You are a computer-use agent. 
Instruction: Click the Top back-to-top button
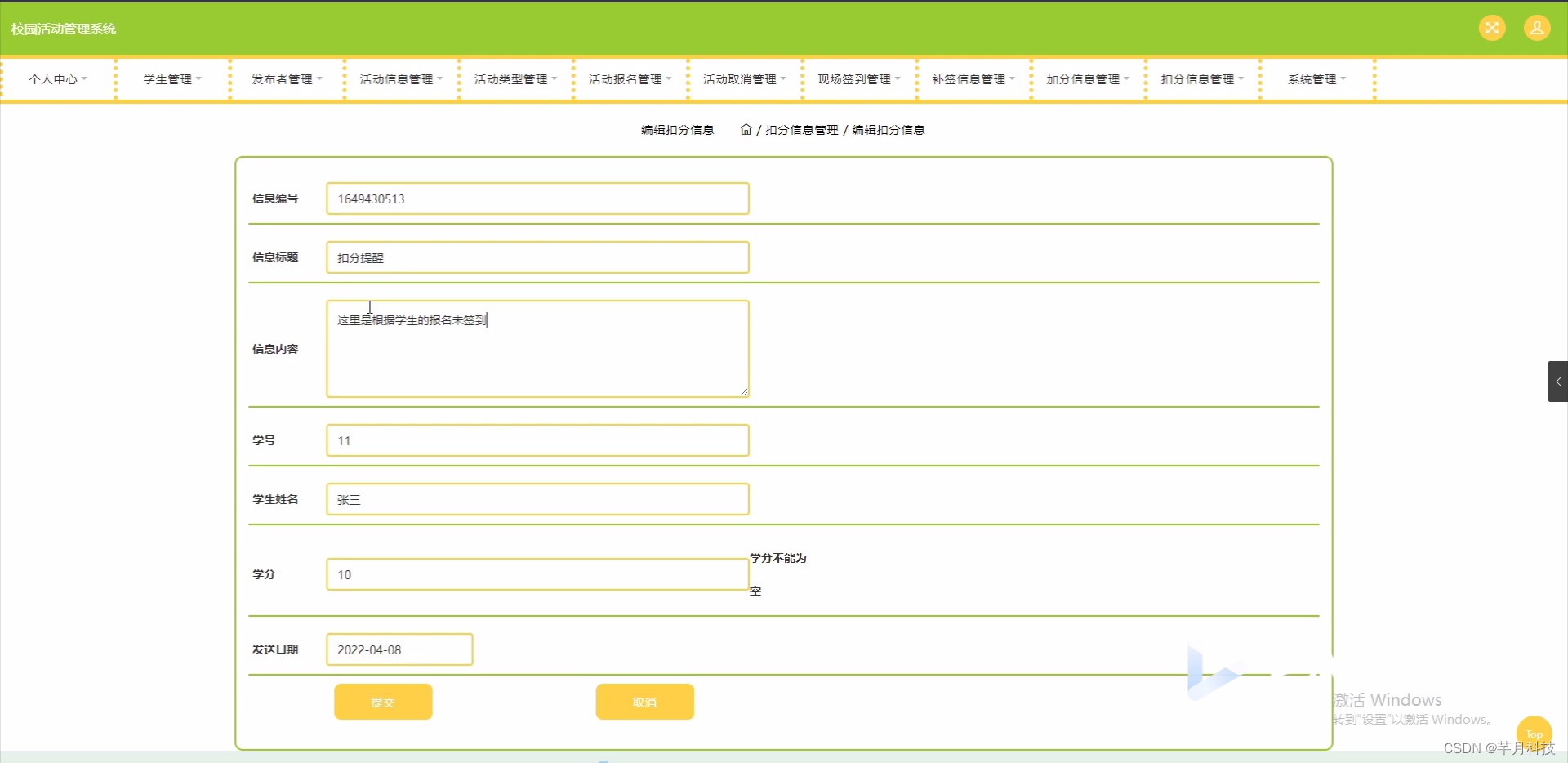pyautogui.click(x=1533, y=733)
